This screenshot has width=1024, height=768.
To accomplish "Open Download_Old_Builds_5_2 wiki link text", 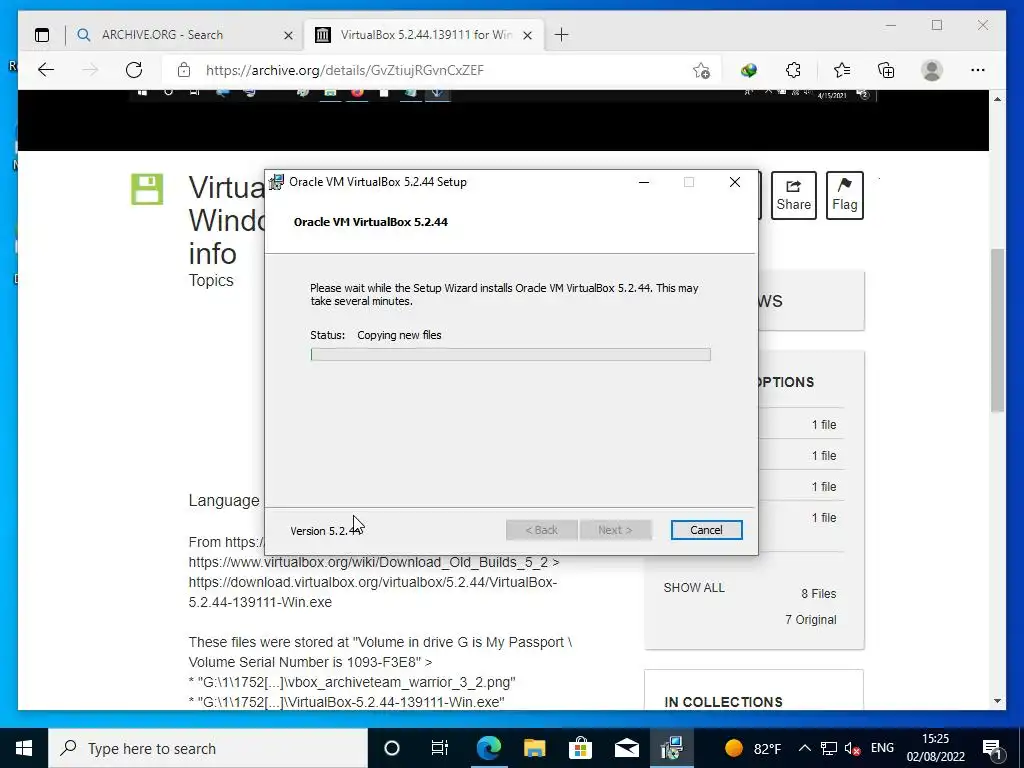I will tap(374, 562).
